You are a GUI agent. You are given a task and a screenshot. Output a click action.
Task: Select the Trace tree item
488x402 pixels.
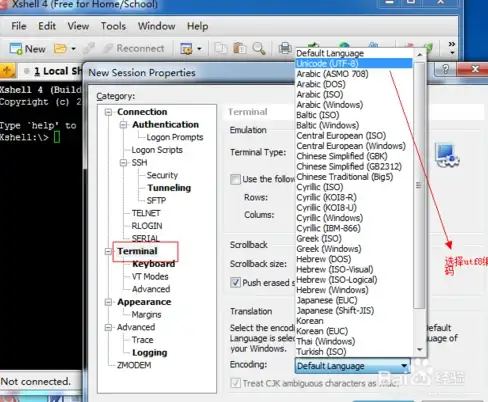(142, 340)
